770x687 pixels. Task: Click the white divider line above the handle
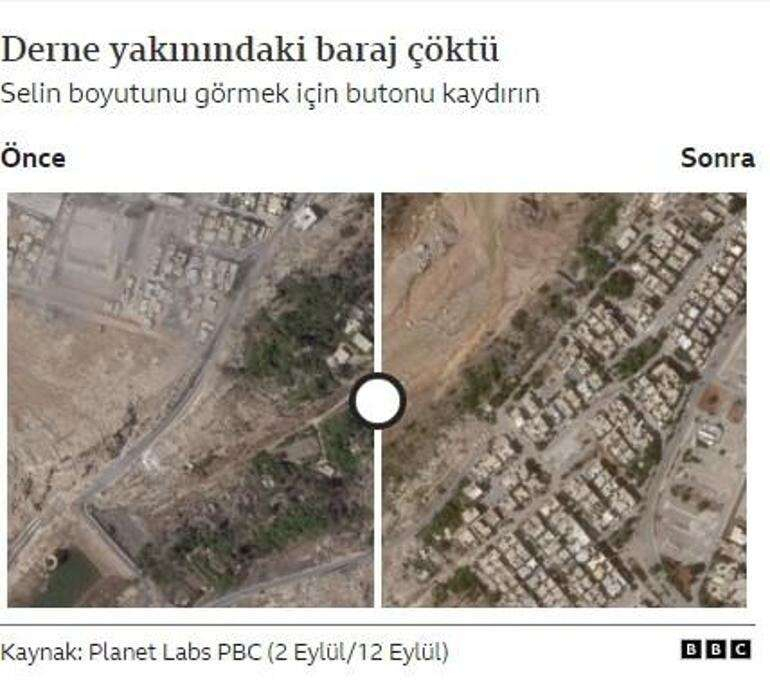pyautogui.click(x=378, y=282)
